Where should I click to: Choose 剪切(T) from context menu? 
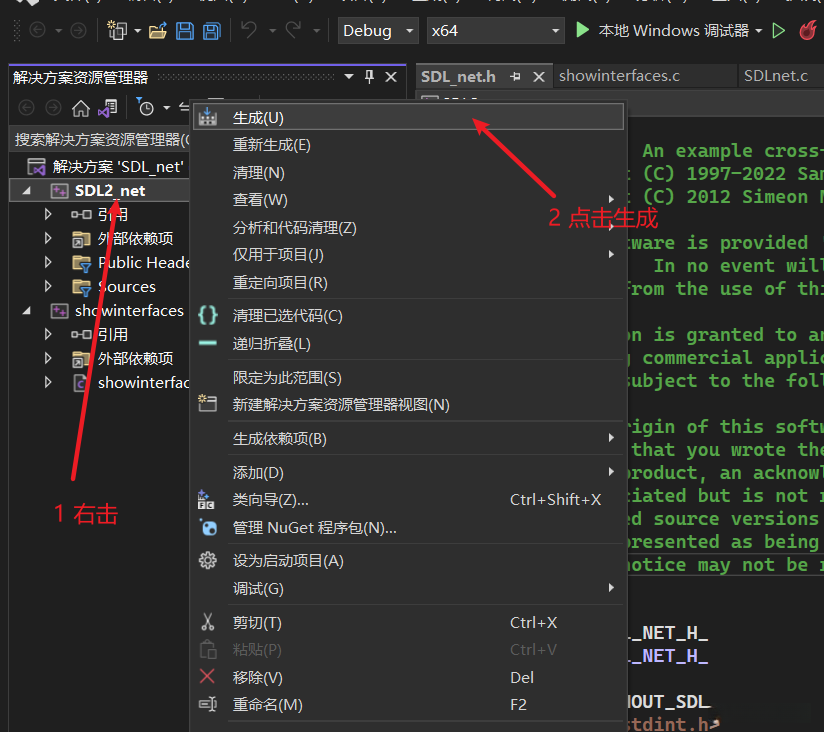408,623
